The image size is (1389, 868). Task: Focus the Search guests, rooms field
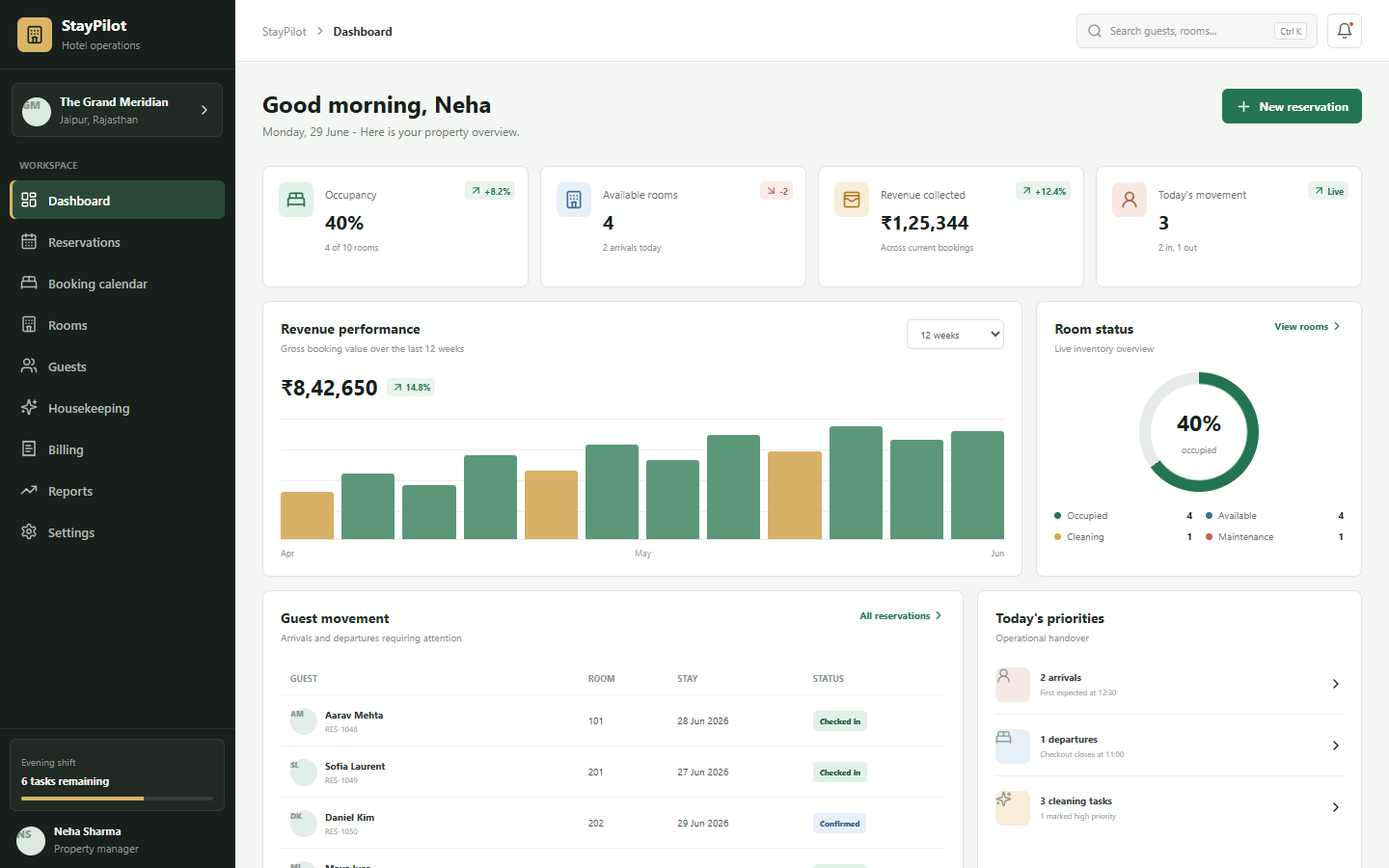click(1197, 31)
